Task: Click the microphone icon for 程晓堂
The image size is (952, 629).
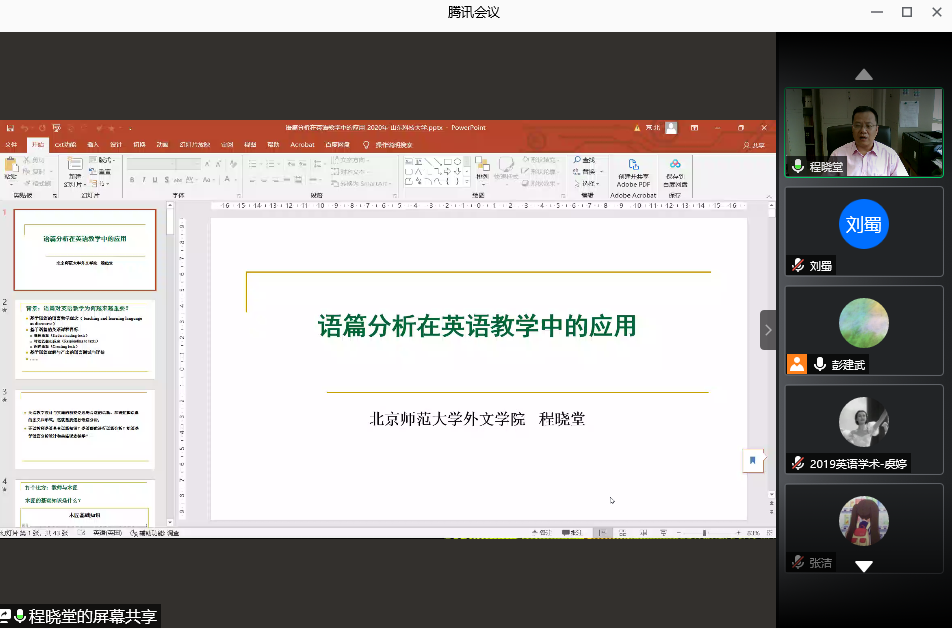Action: coord(798,166)
